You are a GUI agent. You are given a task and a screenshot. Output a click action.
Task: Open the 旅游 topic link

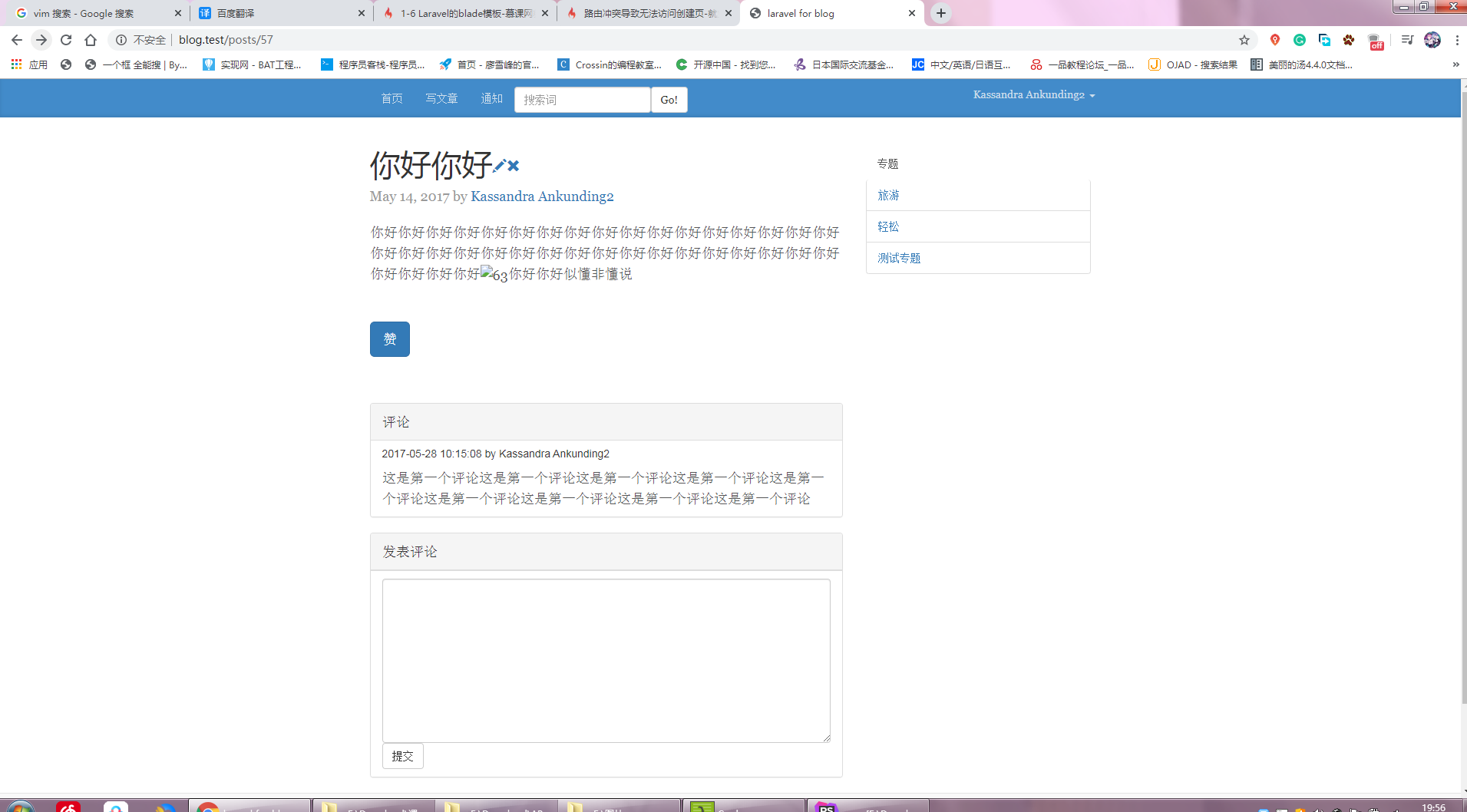coord(888,195)
